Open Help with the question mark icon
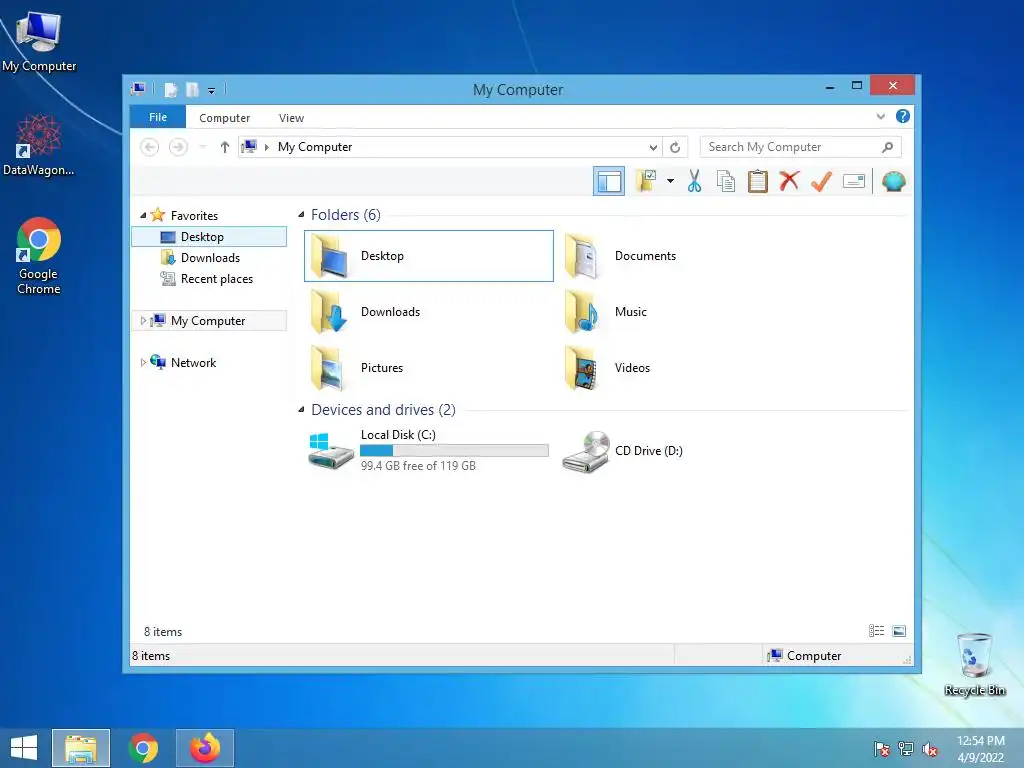The height and width of the screenshot is (768, 1024). [x=903, y=116]
